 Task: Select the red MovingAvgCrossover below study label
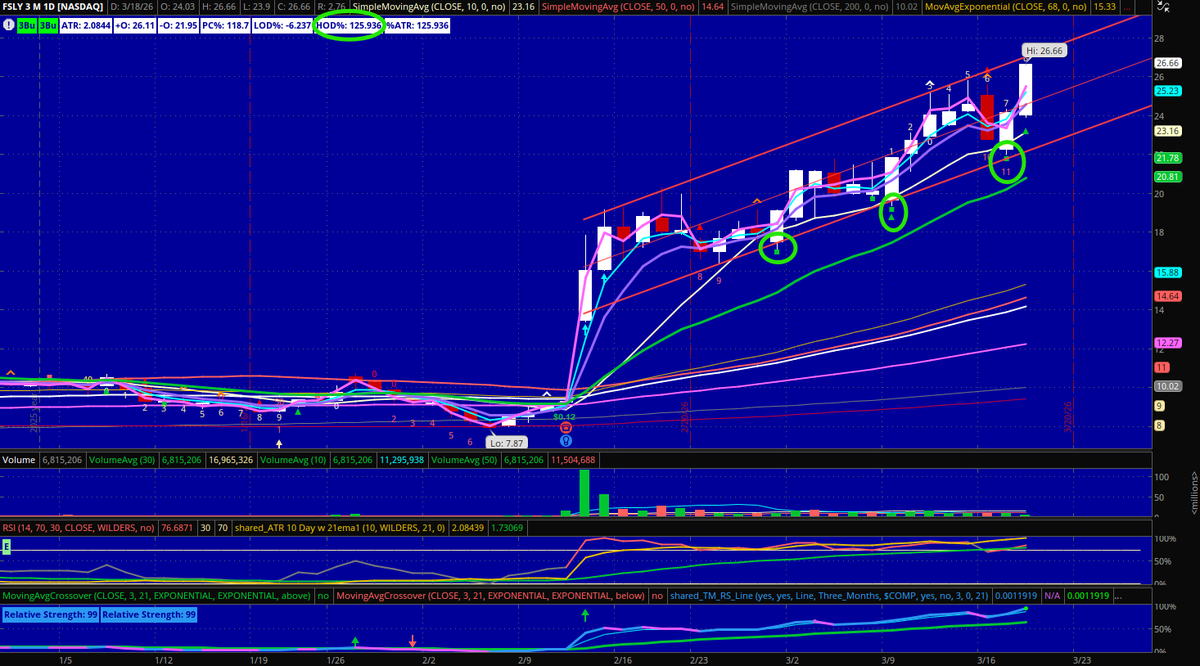(490, 595)
